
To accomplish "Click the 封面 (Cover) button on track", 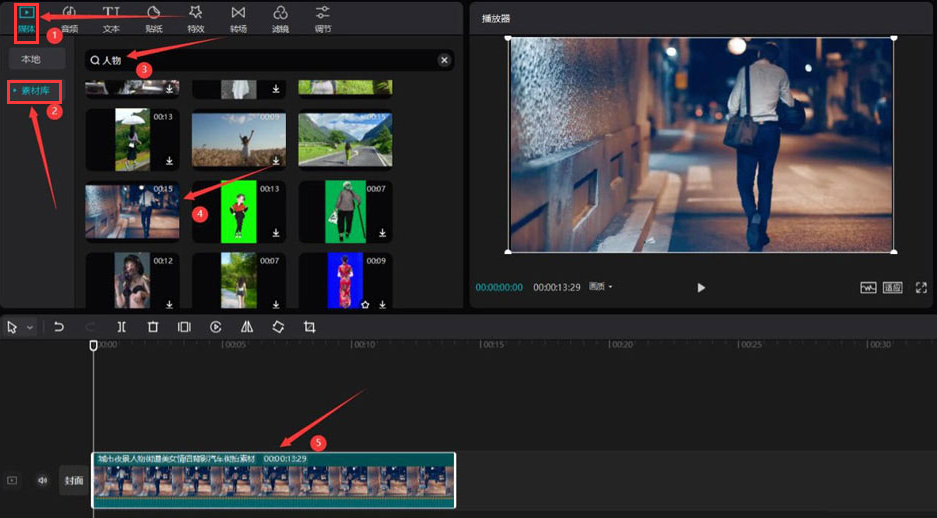I will click(x=74, y=480).
